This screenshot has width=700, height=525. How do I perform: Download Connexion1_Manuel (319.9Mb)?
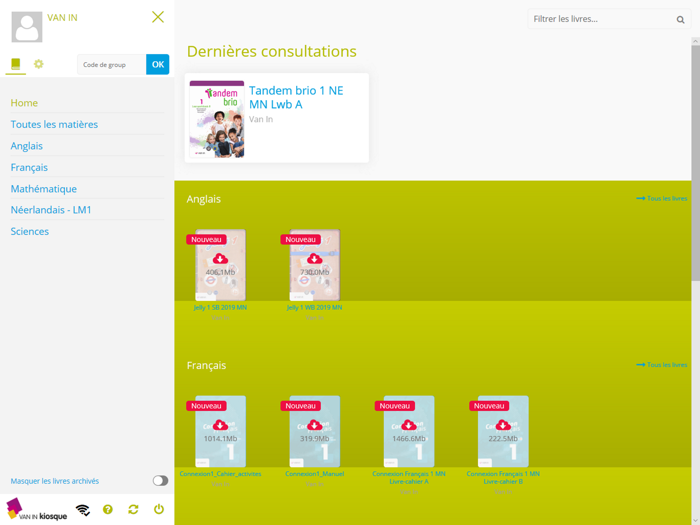pos(314,425)
